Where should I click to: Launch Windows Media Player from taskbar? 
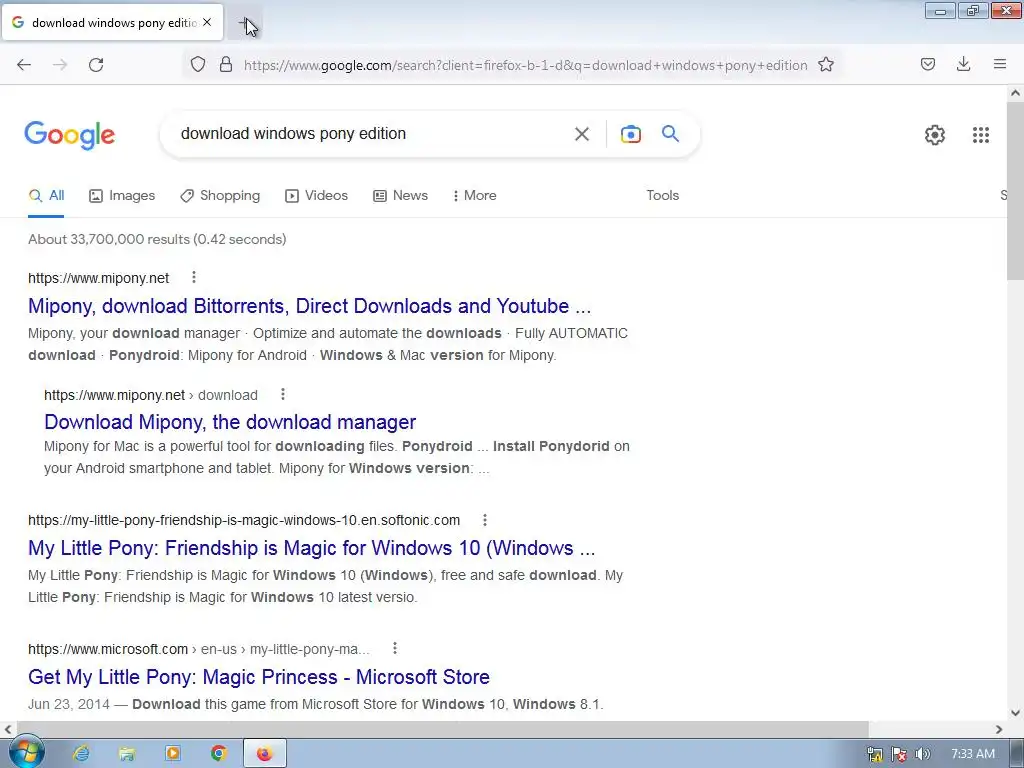click(x=172, y=754)
